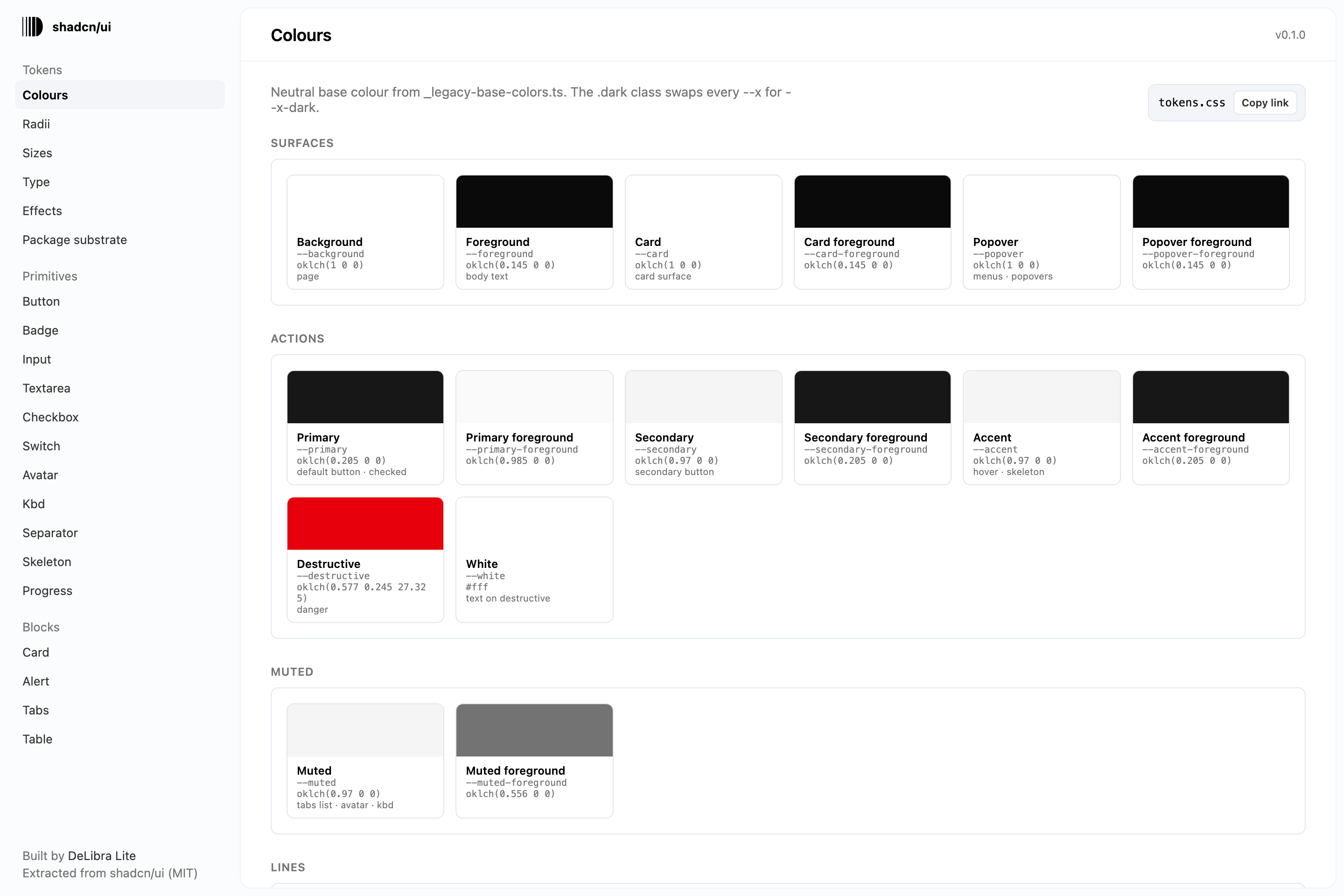Open the Sizes tokens page
Image resolution: width=1344 pixels, height=896 pixels.
click(x=119, y=153)
